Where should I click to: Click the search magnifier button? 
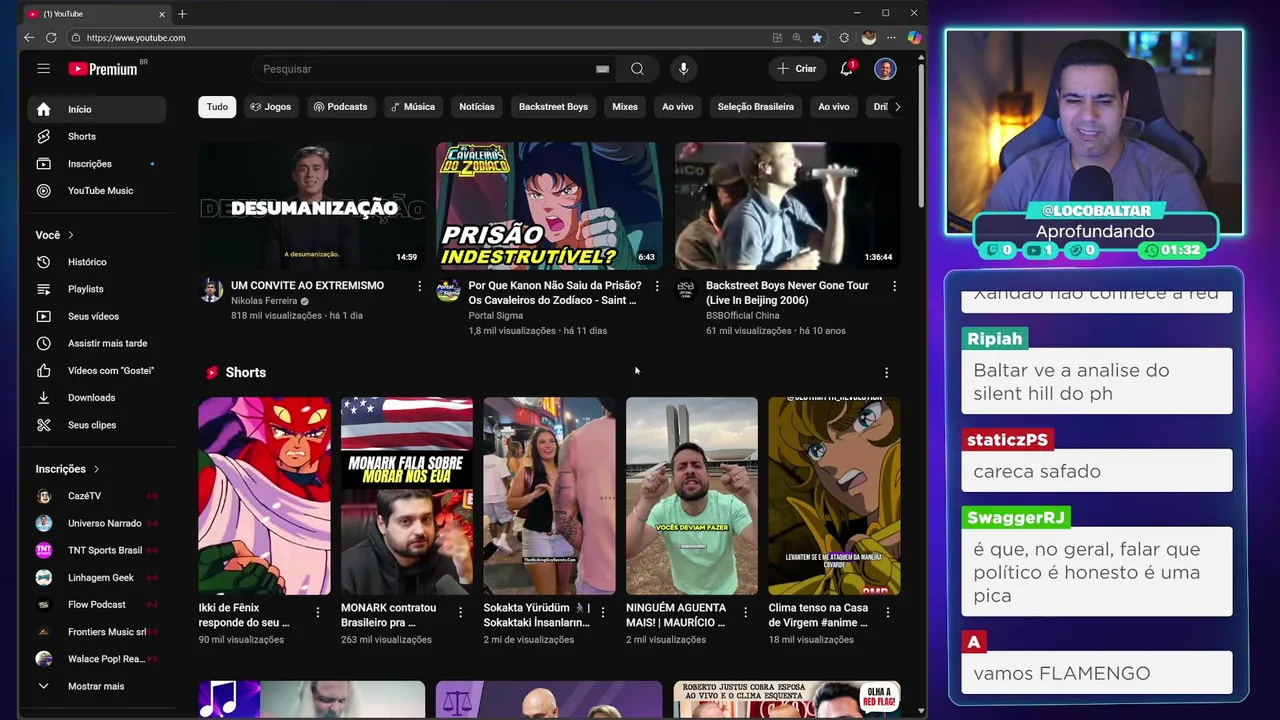(x=637, y=69)
